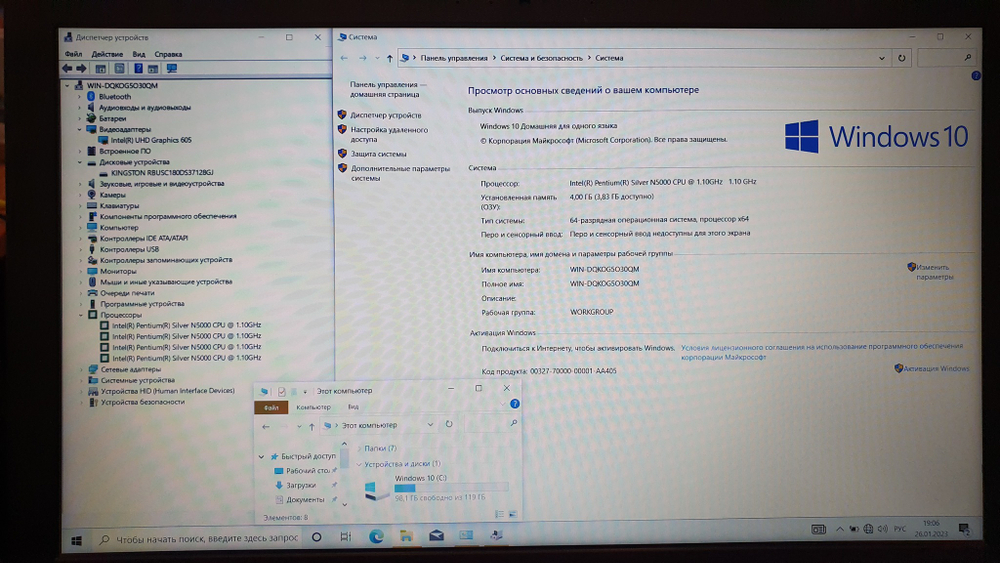Open volume control in system tray
The height and width of the screenshot is (563, 1000).
point(883,529)
